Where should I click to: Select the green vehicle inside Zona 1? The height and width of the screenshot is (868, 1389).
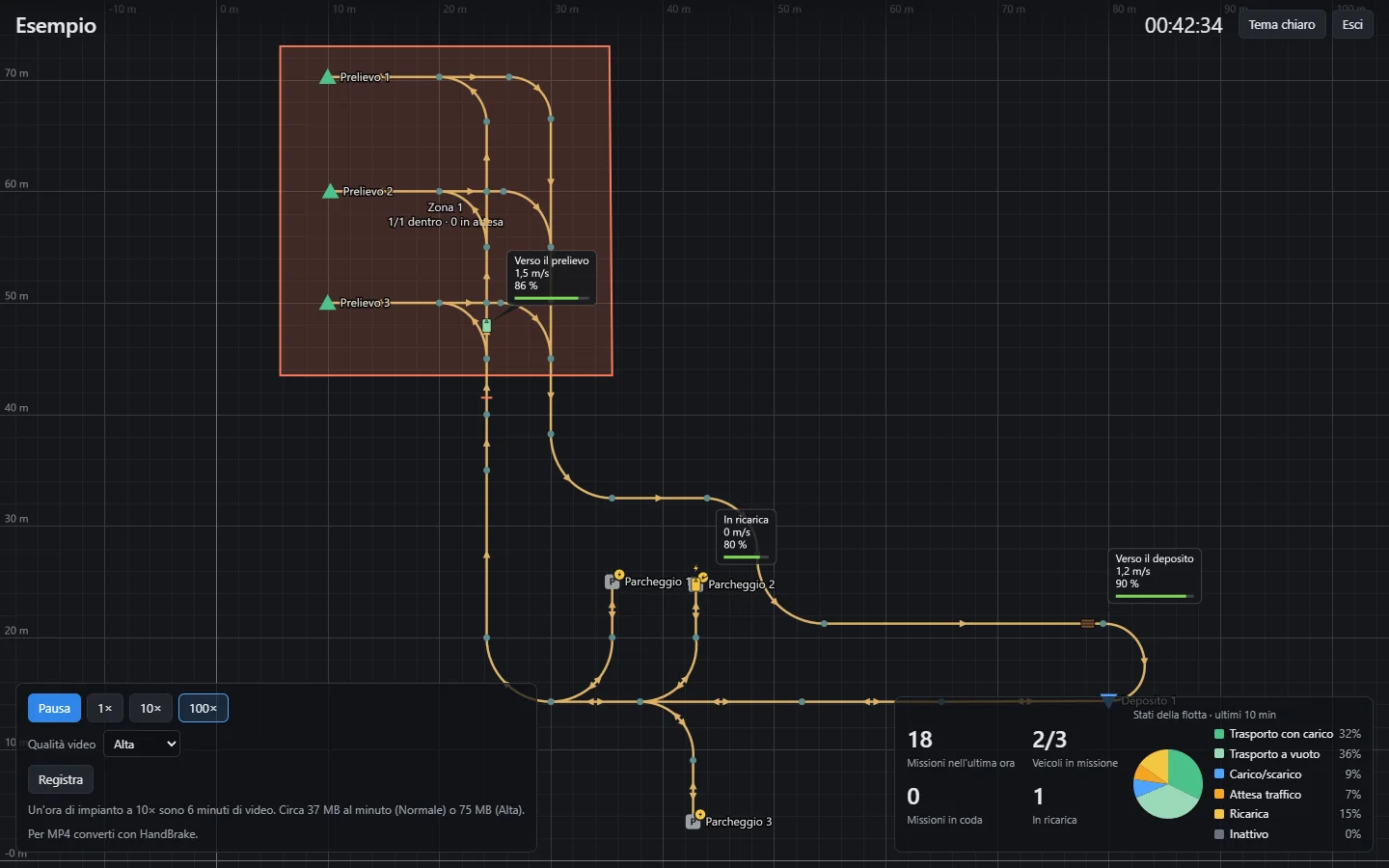[486, 326]
